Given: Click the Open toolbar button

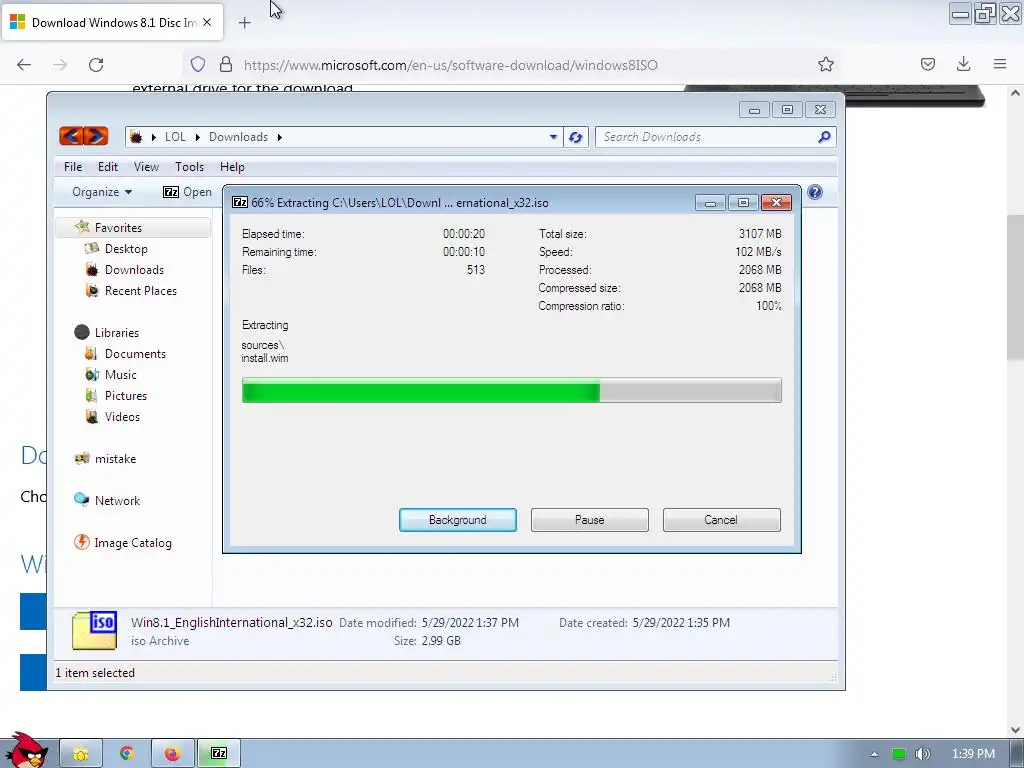Looking at the screenshot, I should click(187, 192).
